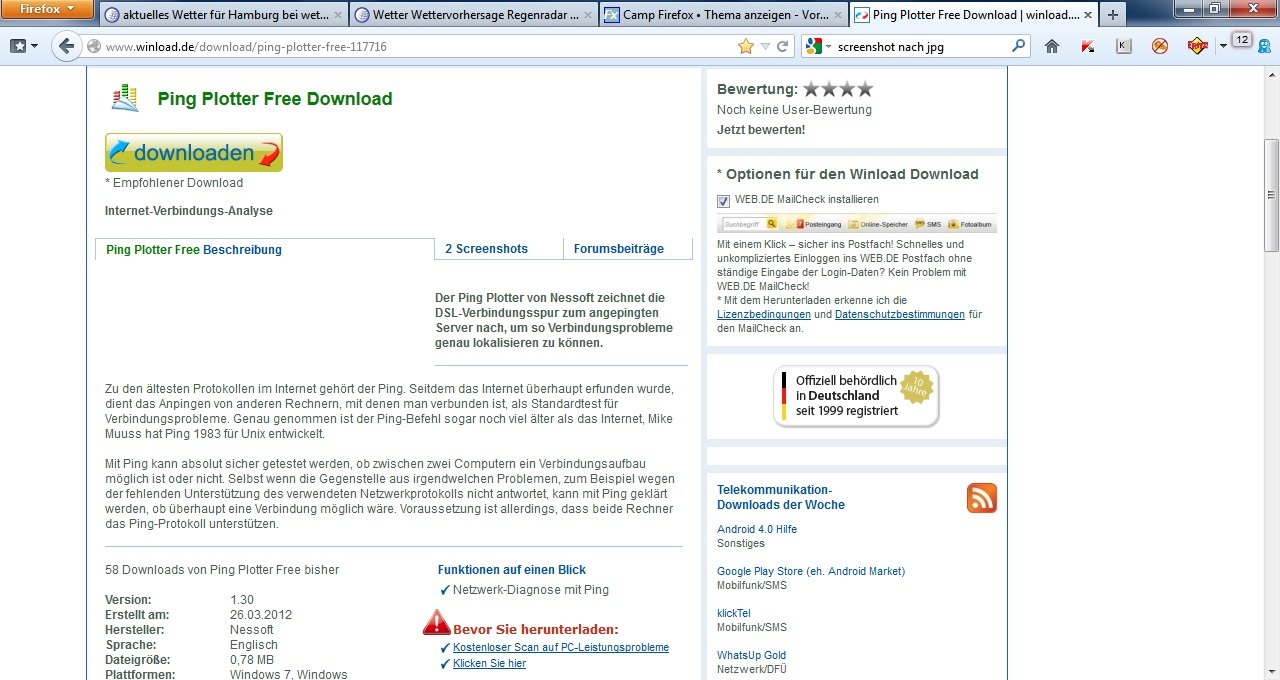Click the search magnifier icon
This screenshot has height=680, width=1280.
(1019, 46)
